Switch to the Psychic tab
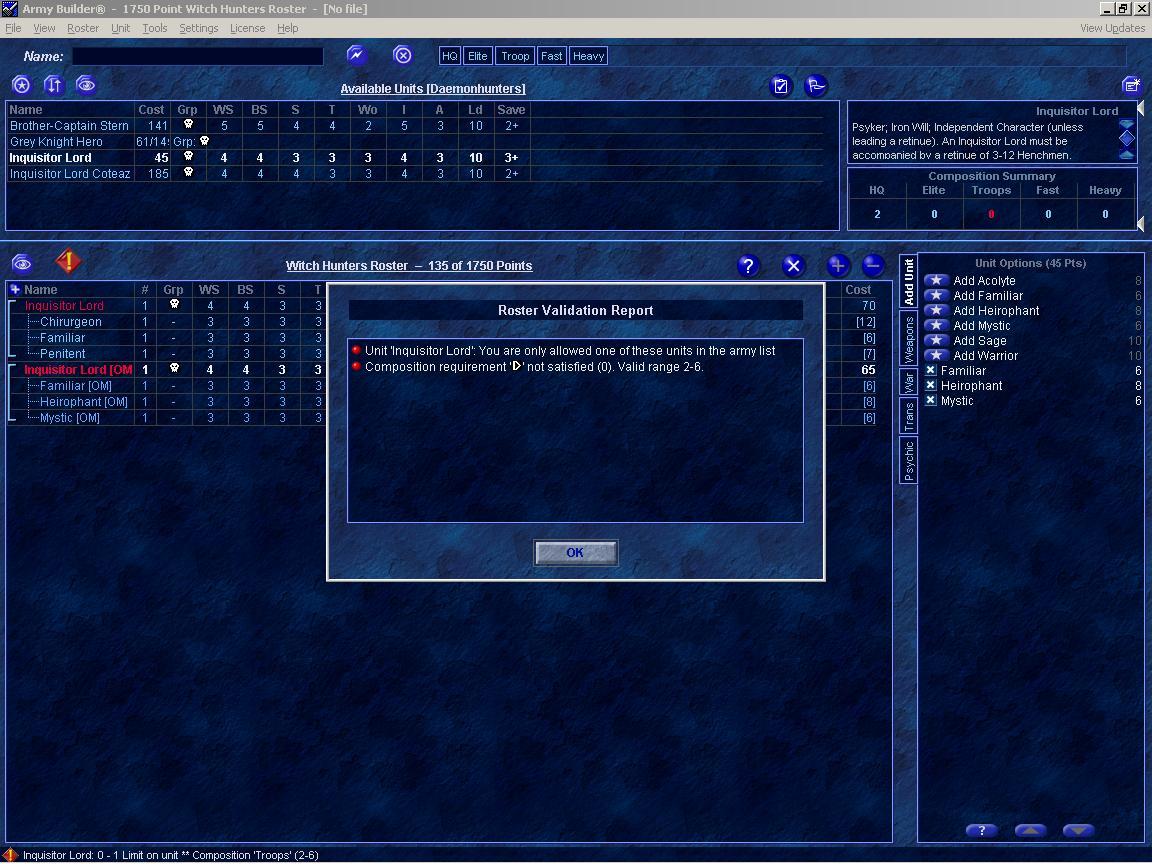The height and width of the screenshot is (864, 1152). [x=909, y=461]
